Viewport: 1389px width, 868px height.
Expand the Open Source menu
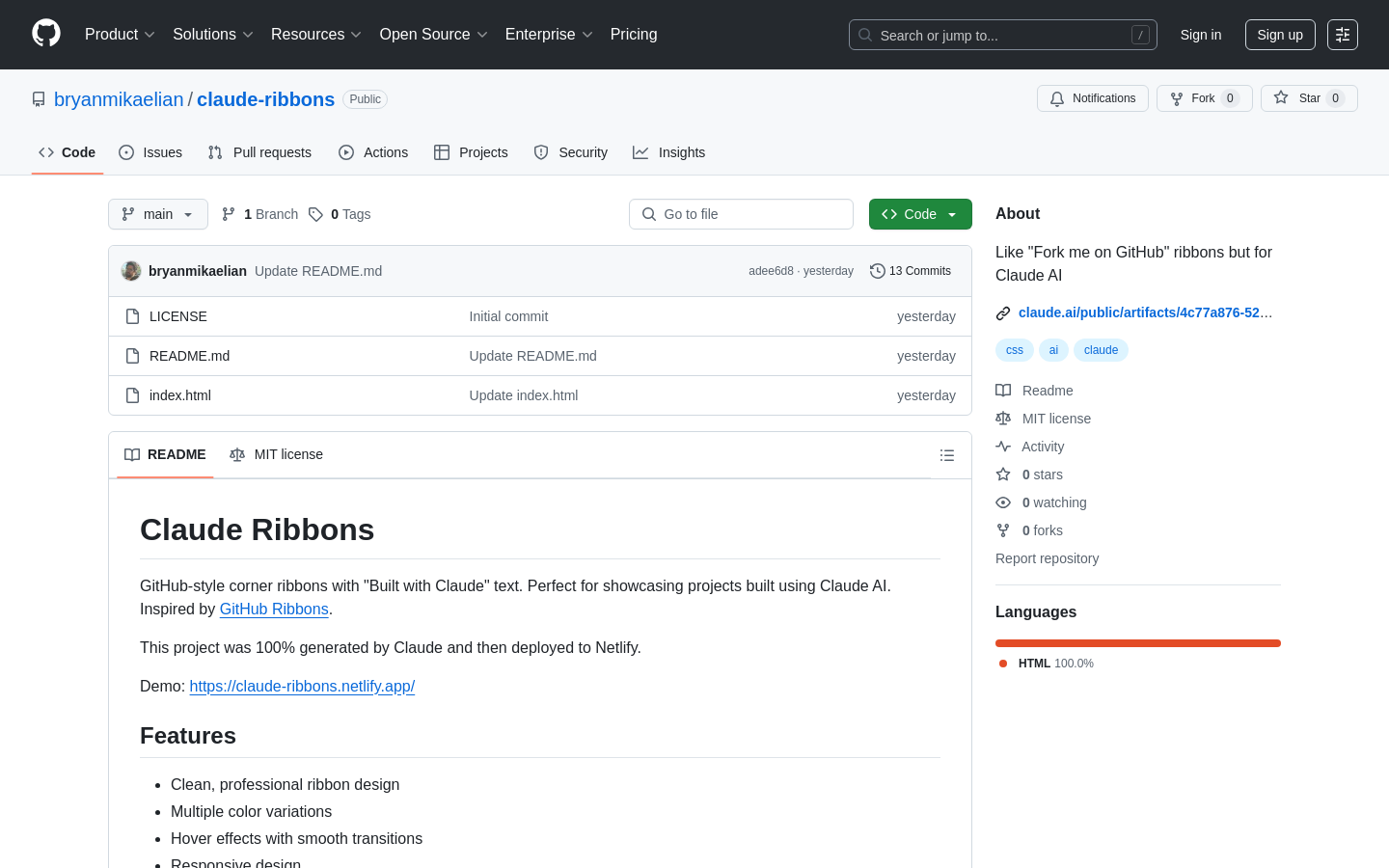click(x=434, y=35)
